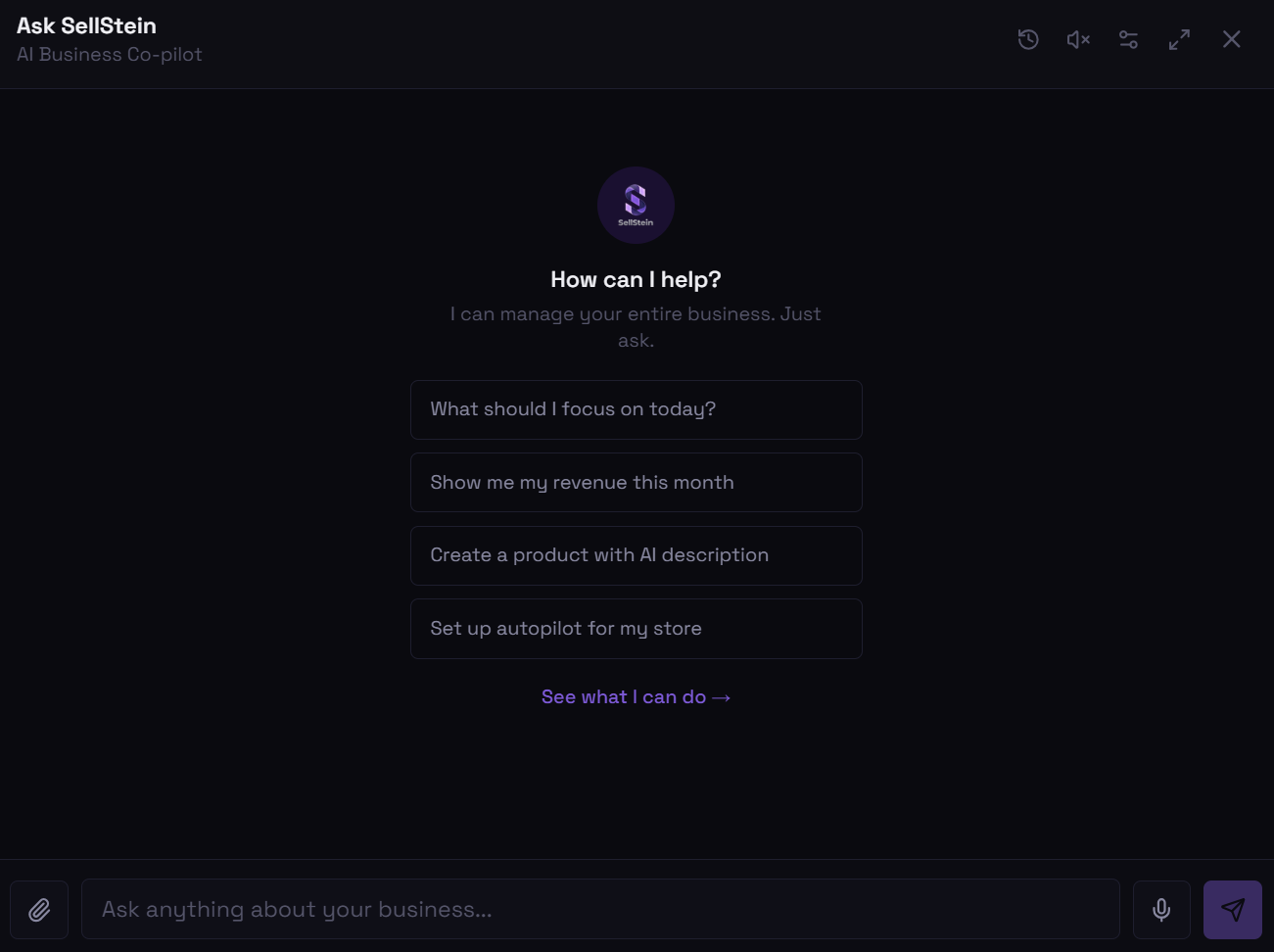The width and height of the screenshot is (1274, 952).
Task: Ask what to focus on today
Action: [x=636, y=409]
